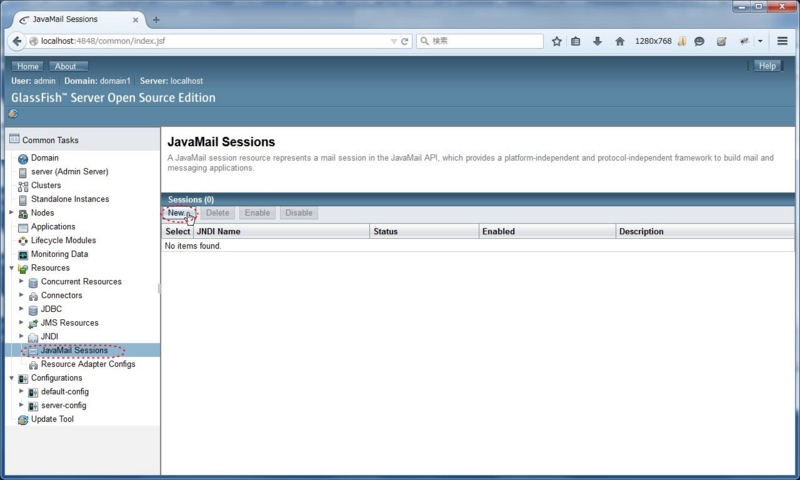
Task: Collapse the Resources tree node
Action: pos(11,268)
